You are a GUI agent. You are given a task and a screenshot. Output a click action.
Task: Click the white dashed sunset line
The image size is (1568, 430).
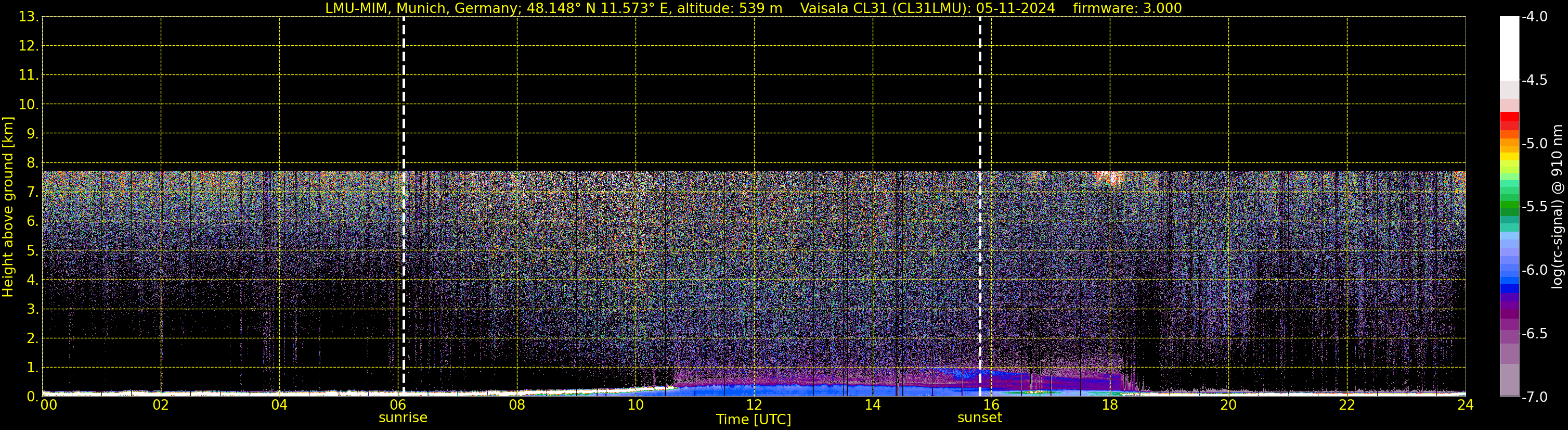pyautogui.click(x=980, y=206)
